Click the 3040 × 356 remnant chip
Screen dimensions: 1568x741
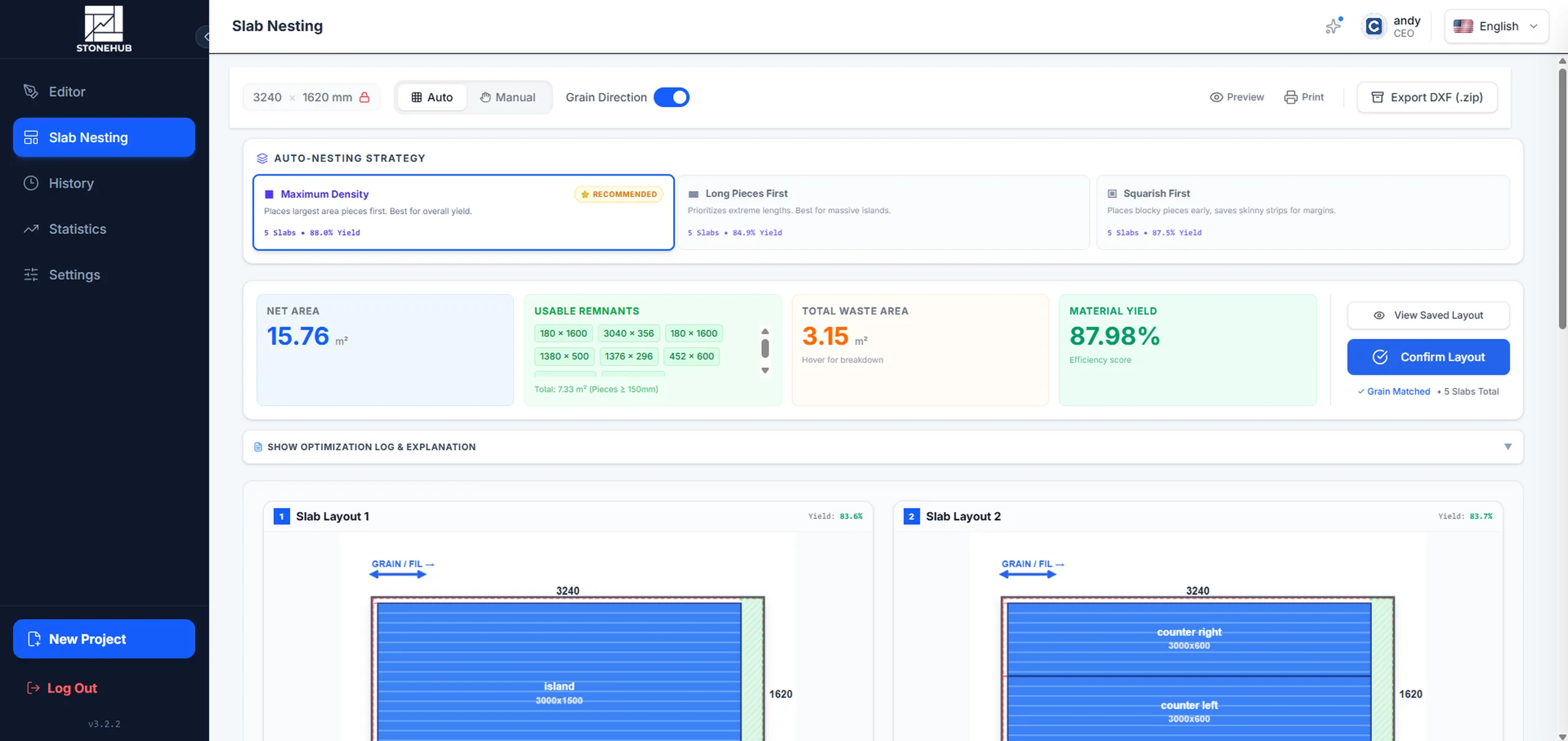pos(628,333)
